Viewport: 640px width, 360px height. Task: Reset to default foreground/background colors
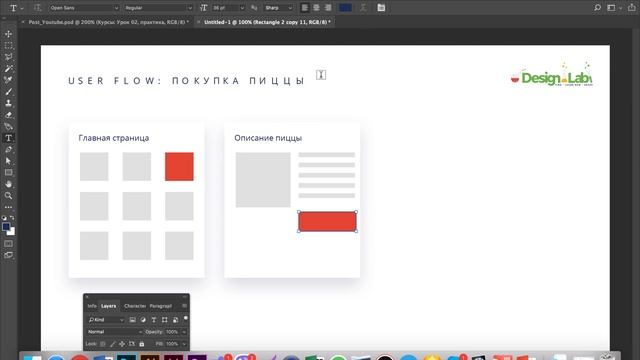coord(4,218)
